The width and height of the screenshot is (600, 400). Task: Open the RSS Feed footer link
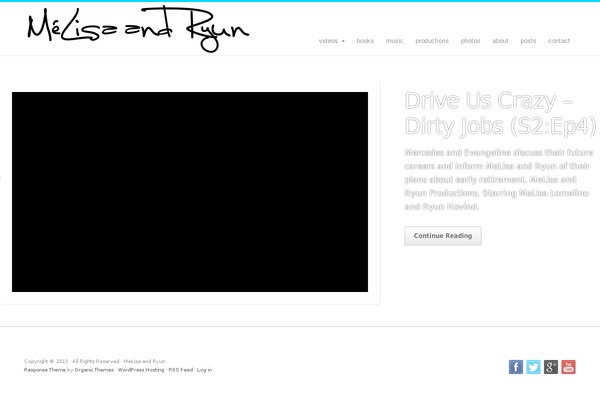pos(181,370)
